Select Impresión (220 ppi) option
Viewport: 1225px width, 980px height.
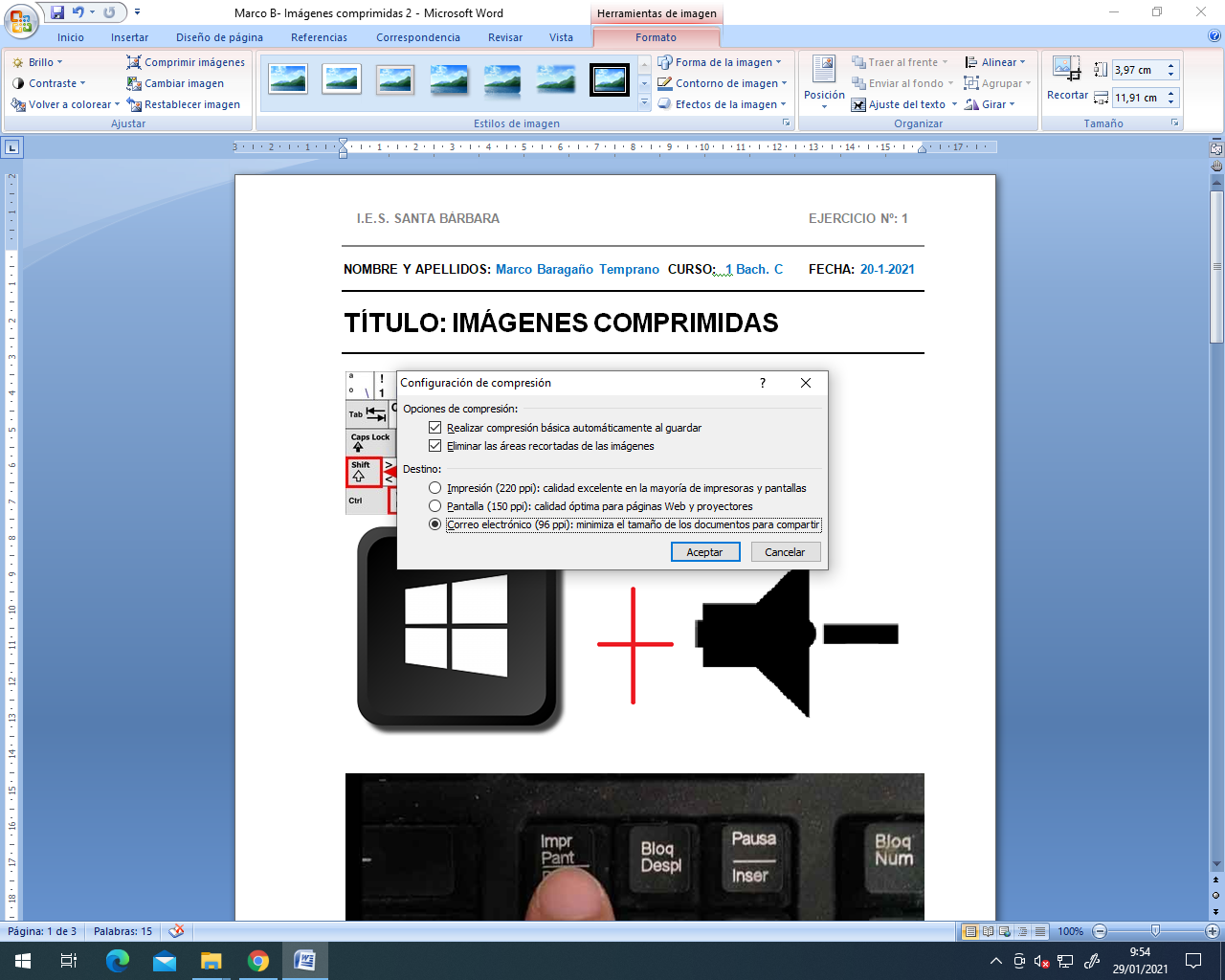click(435, 488)
